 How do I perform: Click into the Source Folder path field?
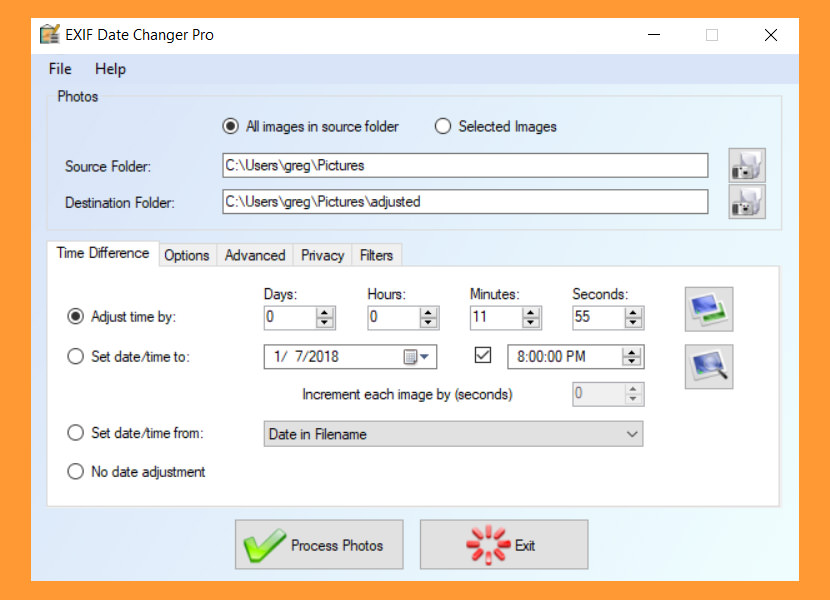point(464,165)
